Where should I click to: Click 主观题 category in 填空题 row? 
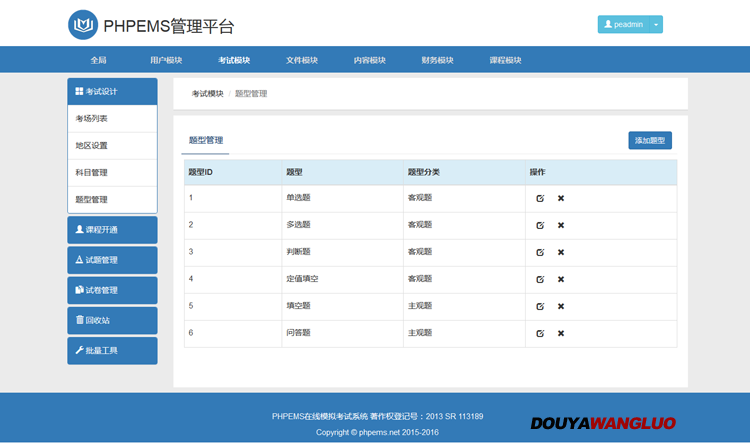pyautogui.click(x=420, y=306)
